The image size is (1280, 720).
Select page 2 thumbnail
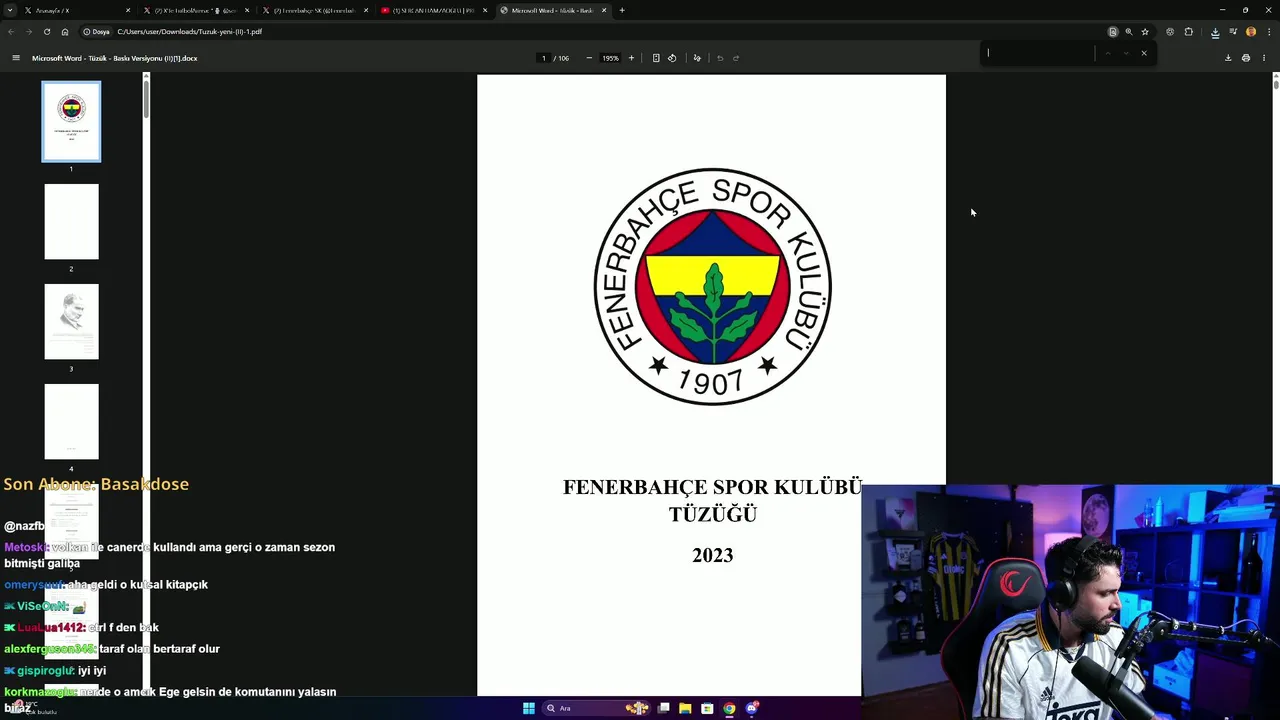(71, 221)
